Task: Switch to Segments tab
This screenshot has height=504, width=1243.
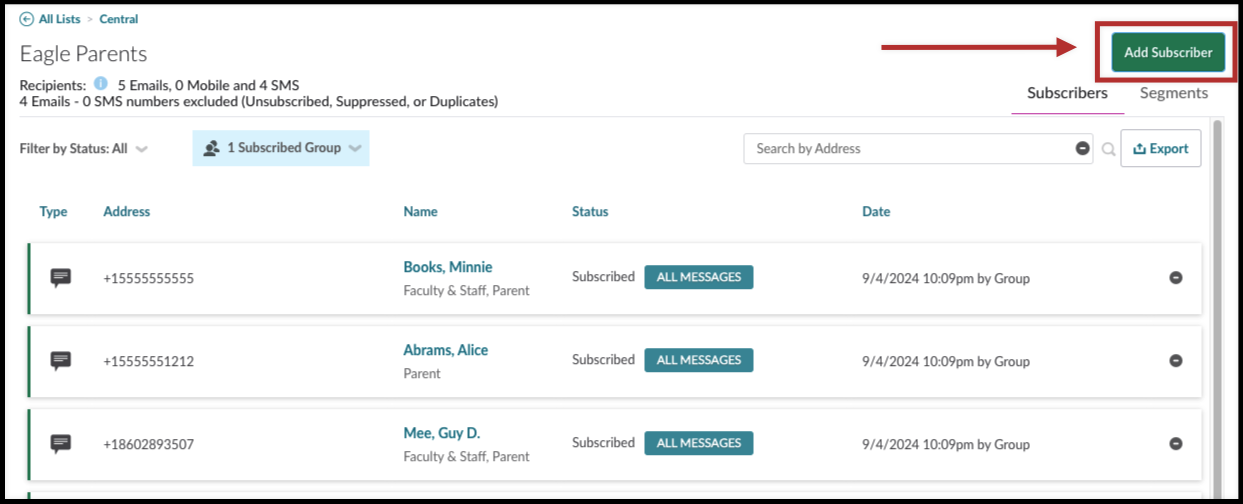Action: (1174, 93)
